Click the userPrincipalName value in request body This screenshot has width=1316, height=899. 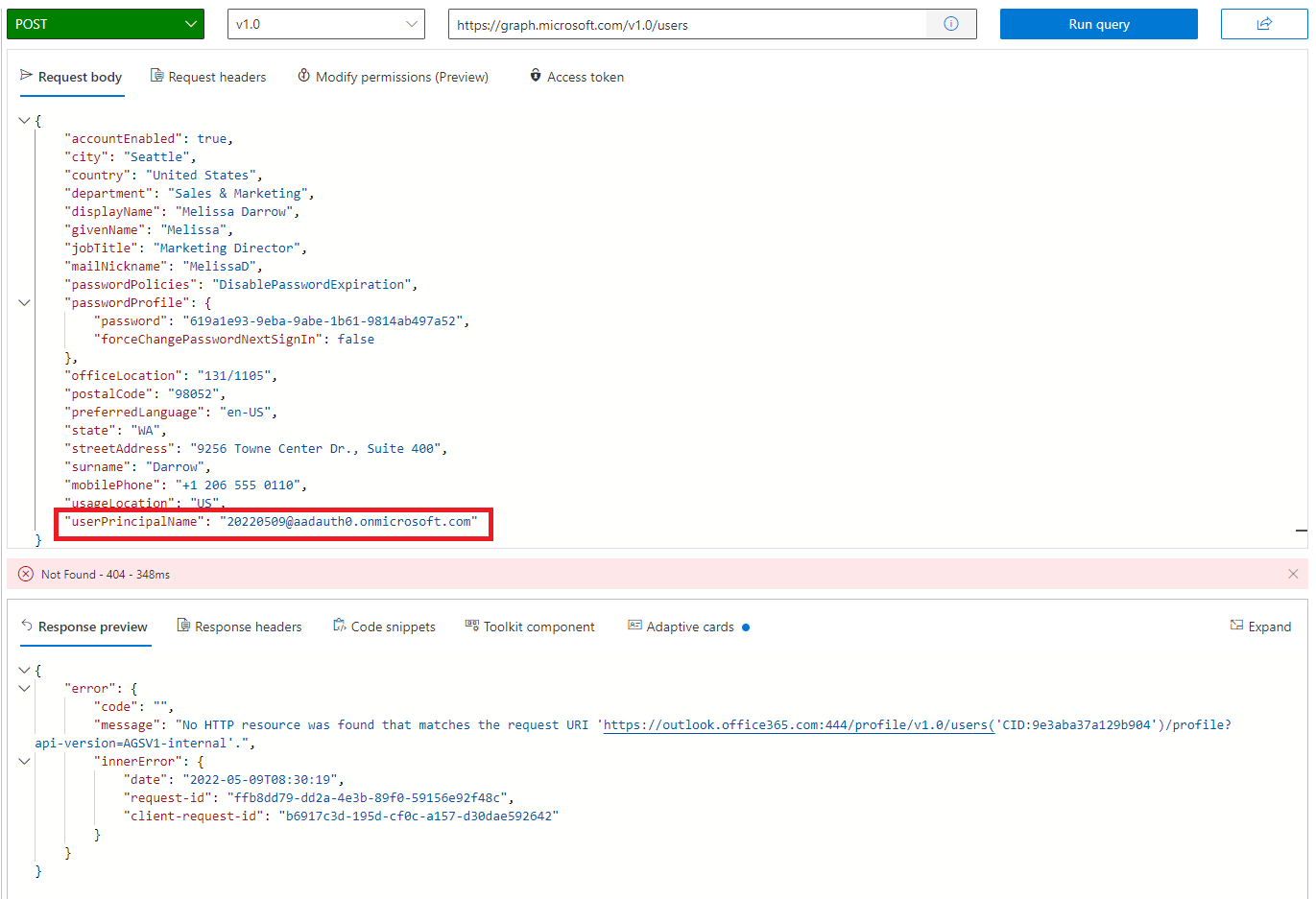(x=348, y=521)
